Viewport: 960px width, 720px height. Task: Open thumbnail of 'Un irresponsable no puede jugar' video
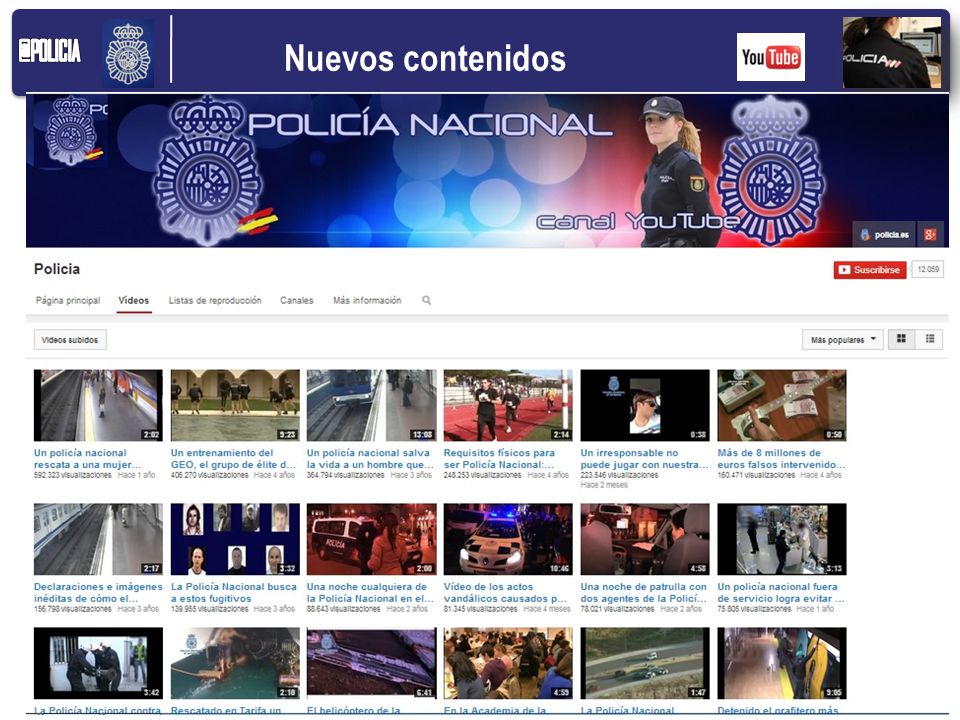(645, 405)
